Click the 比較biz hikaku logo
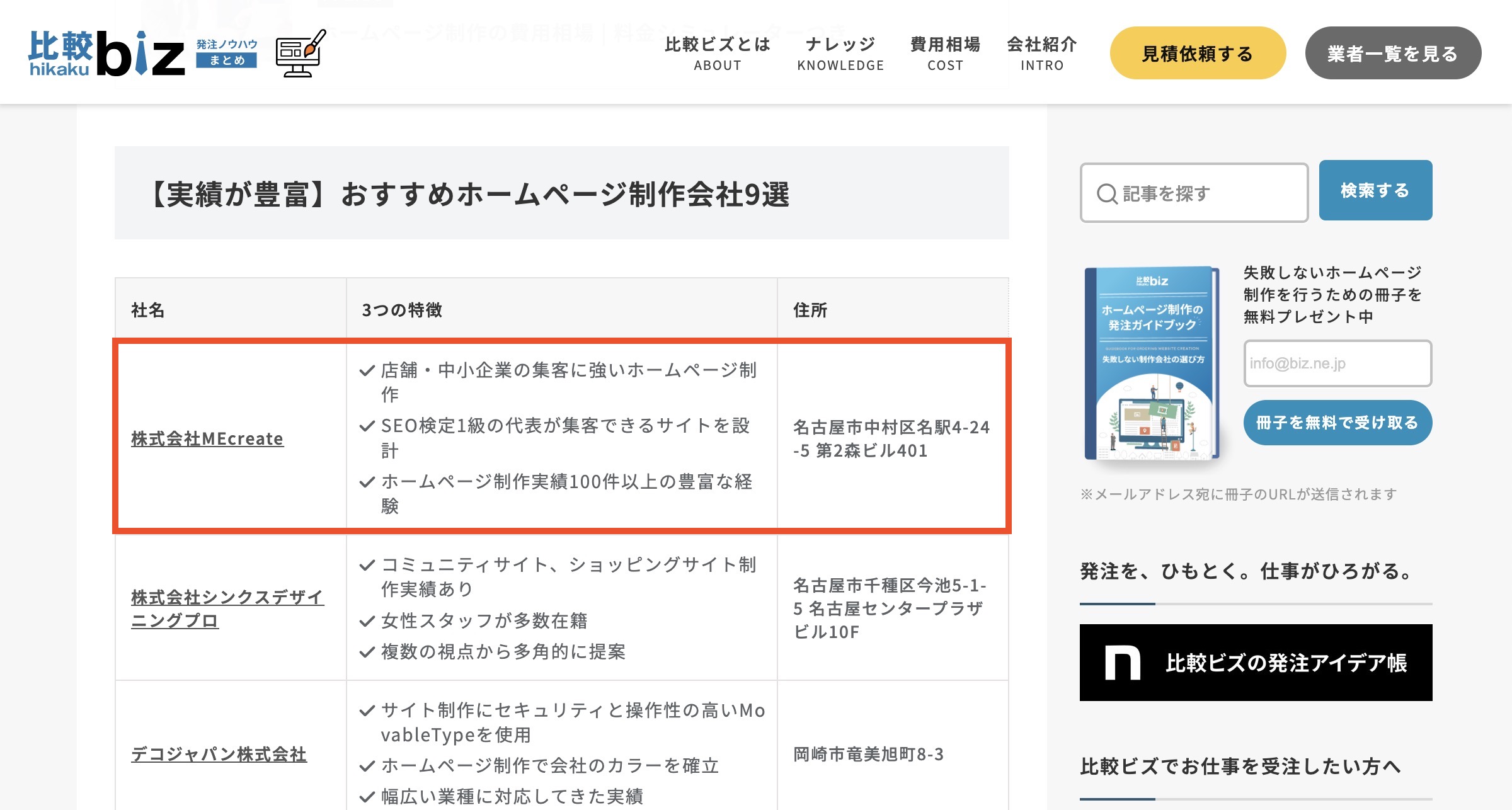The height and width of the screenshot is (810, 1512). (106, 54)
